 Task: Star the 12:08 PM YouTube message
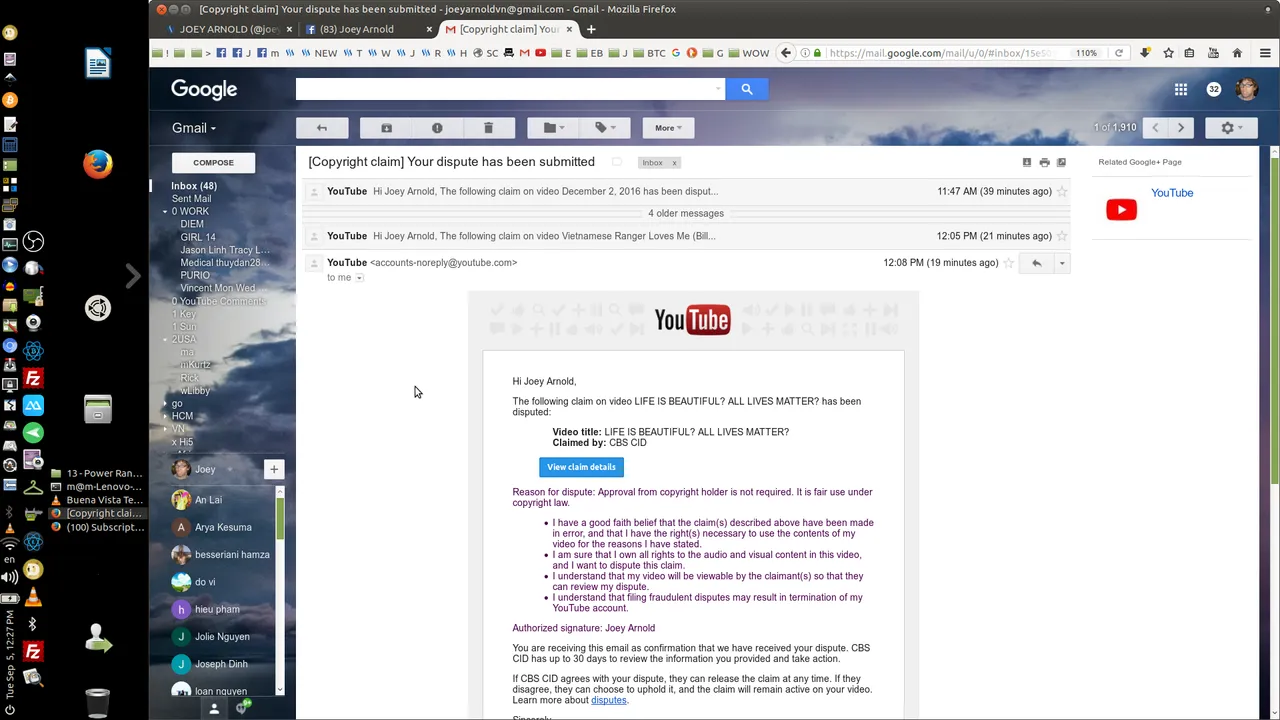(x=1009, y=263)
